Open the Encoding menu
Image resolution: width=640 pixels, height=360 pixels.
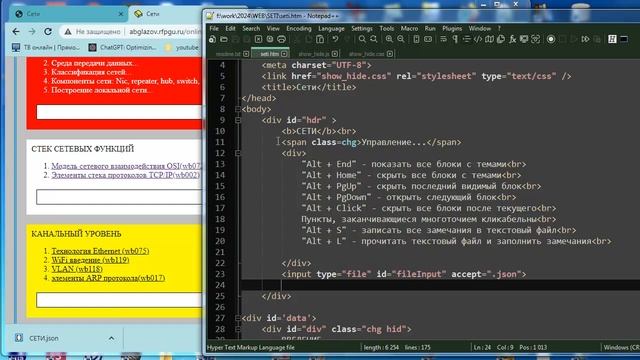pos(298,29)
